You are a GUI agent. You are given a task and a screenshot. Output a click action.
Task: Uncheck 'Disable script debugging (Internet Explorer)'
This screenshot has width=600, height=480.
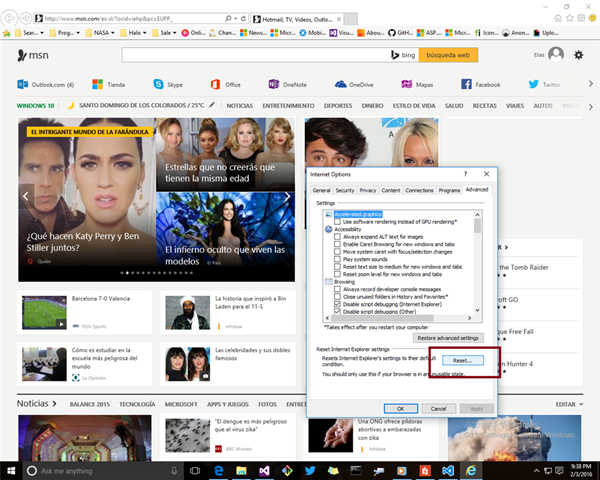[x=338, y=304]
